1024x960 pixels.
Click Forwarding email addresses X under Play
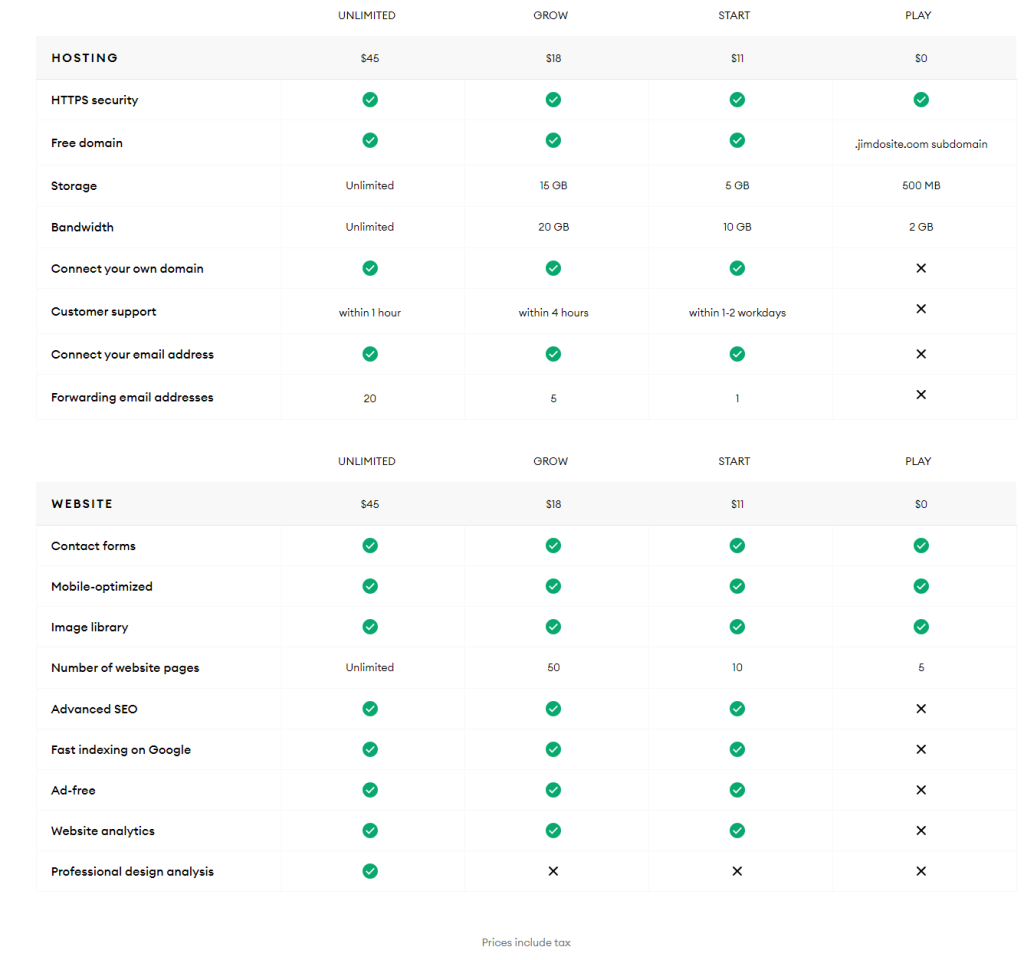[x=921, y=395]
